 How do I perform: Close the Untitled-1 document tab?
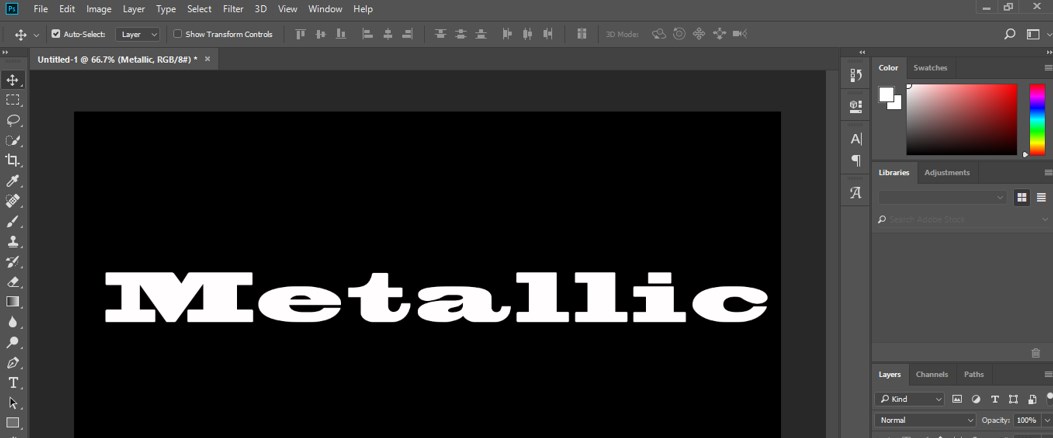pyautogui.click(x=207, y=59)
